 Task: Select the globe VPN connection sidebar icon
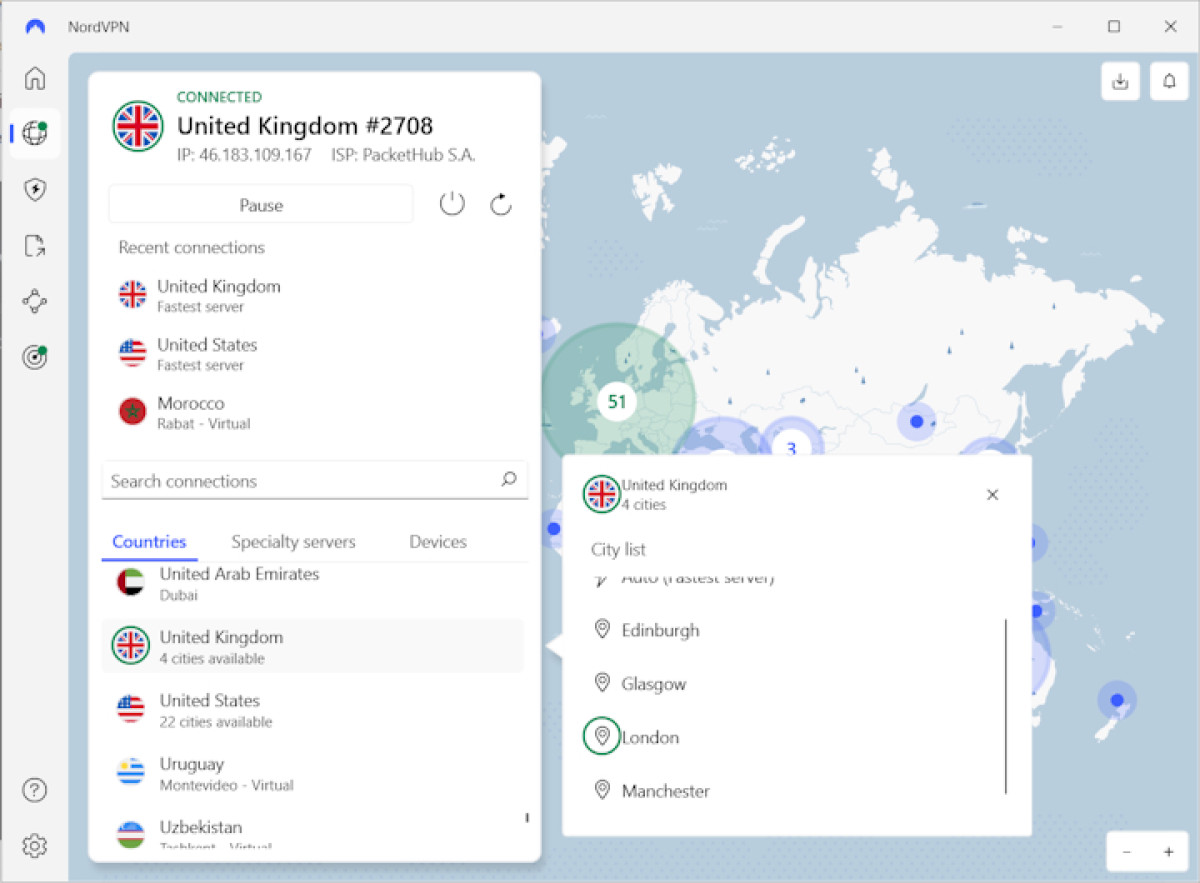(35, 133)
